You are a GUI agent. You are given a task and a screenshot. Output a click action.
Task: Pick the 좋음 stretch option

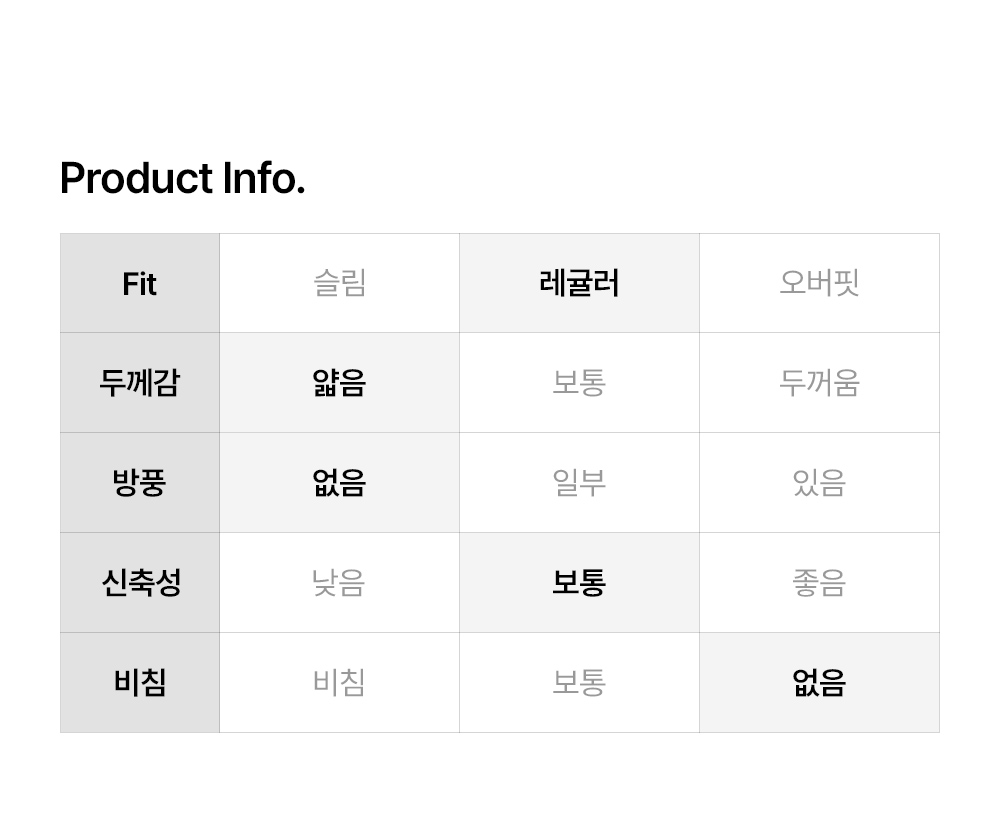[x=819, y=583]
